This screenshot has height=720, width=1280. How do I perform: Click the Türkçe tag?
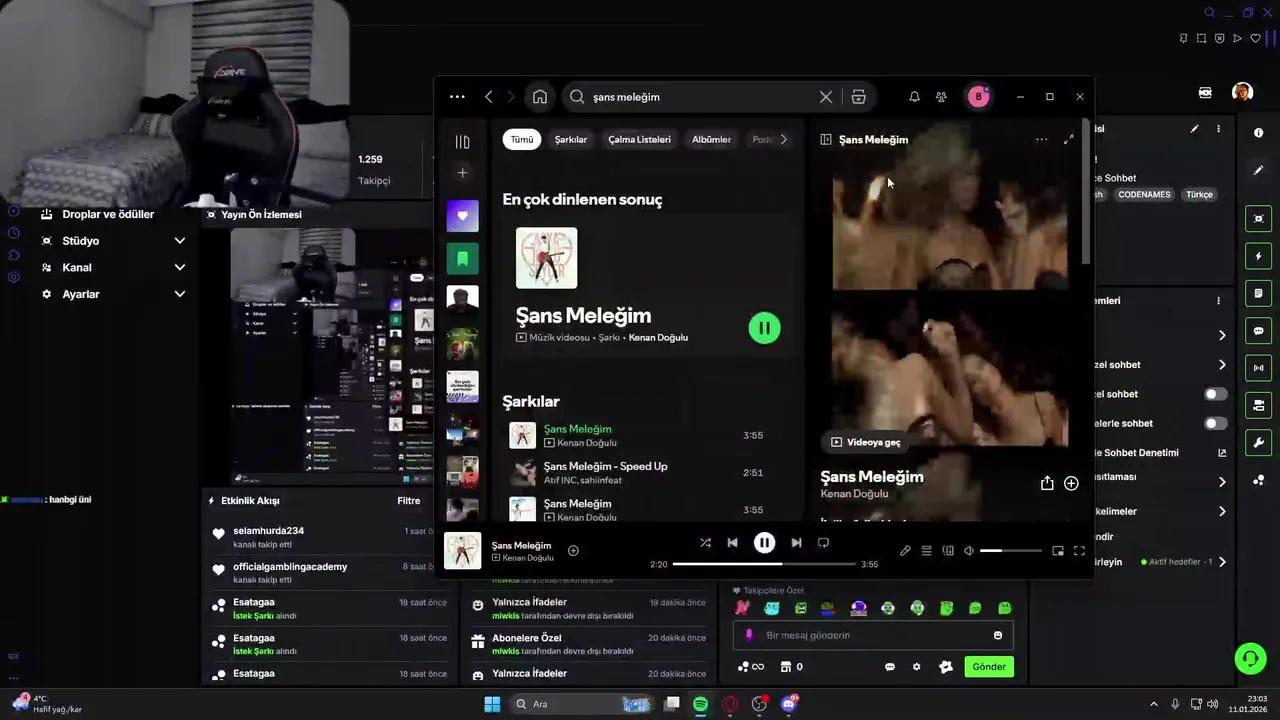tap(1199, 195)
